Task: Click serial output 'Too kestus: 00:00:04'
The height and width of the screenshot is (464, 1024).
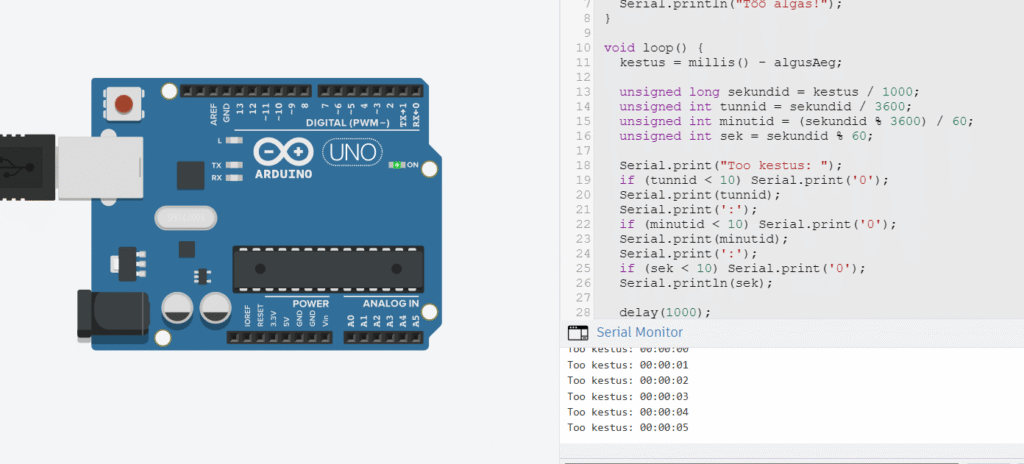Action: pos(628,412)
